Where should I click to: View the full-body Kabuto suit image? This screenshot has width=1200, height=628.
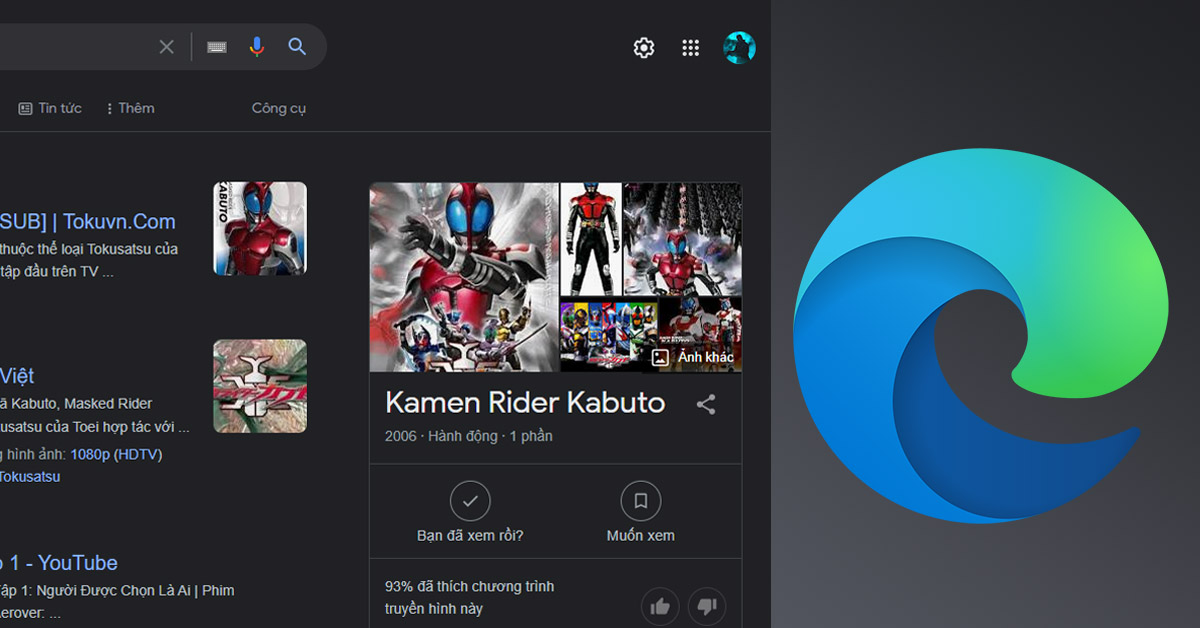(591, 238)
